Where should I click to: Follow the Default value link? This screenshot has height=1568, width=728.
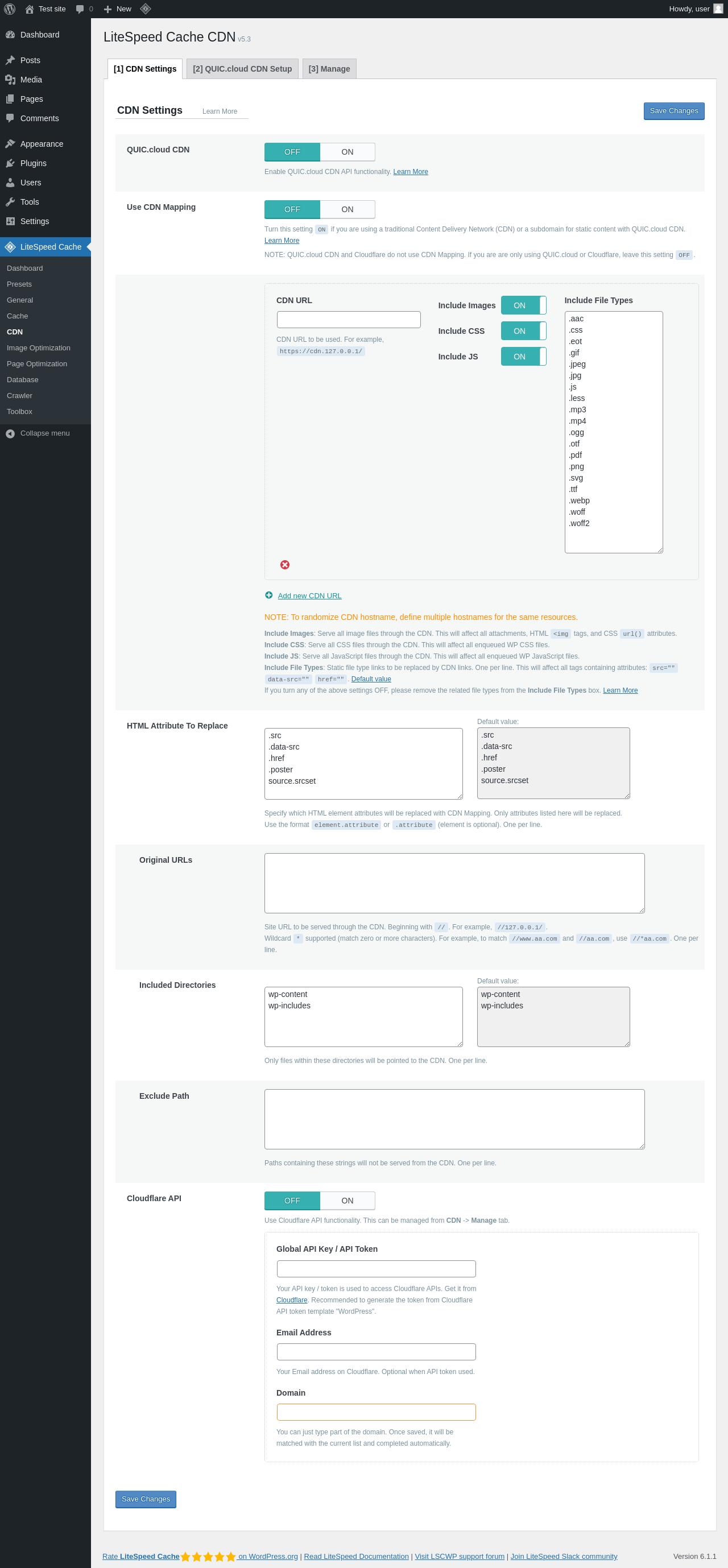coord(371,678)
